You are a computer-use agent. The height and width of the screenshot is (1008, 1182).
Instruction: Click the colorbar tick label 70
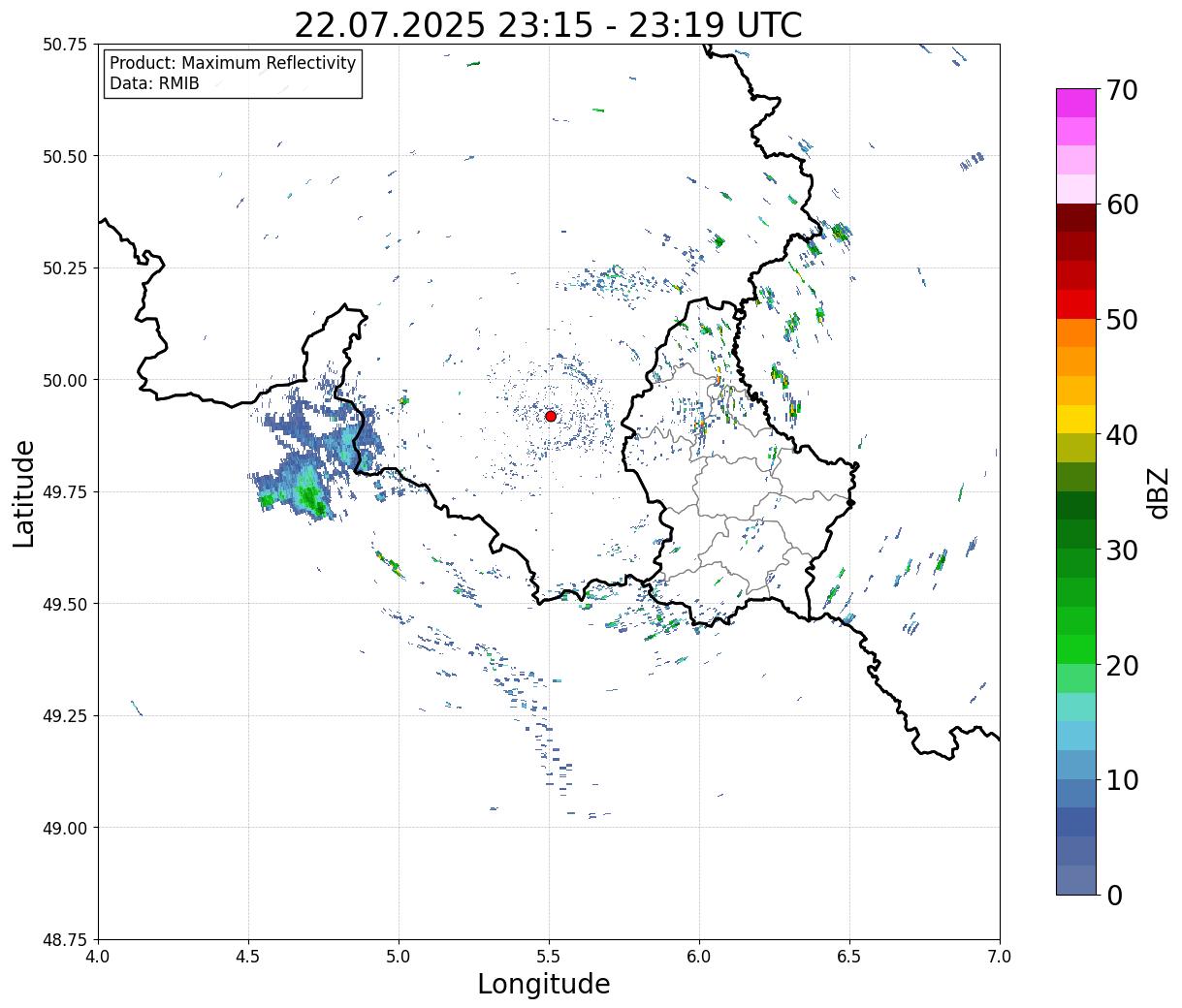[1122, 90]
